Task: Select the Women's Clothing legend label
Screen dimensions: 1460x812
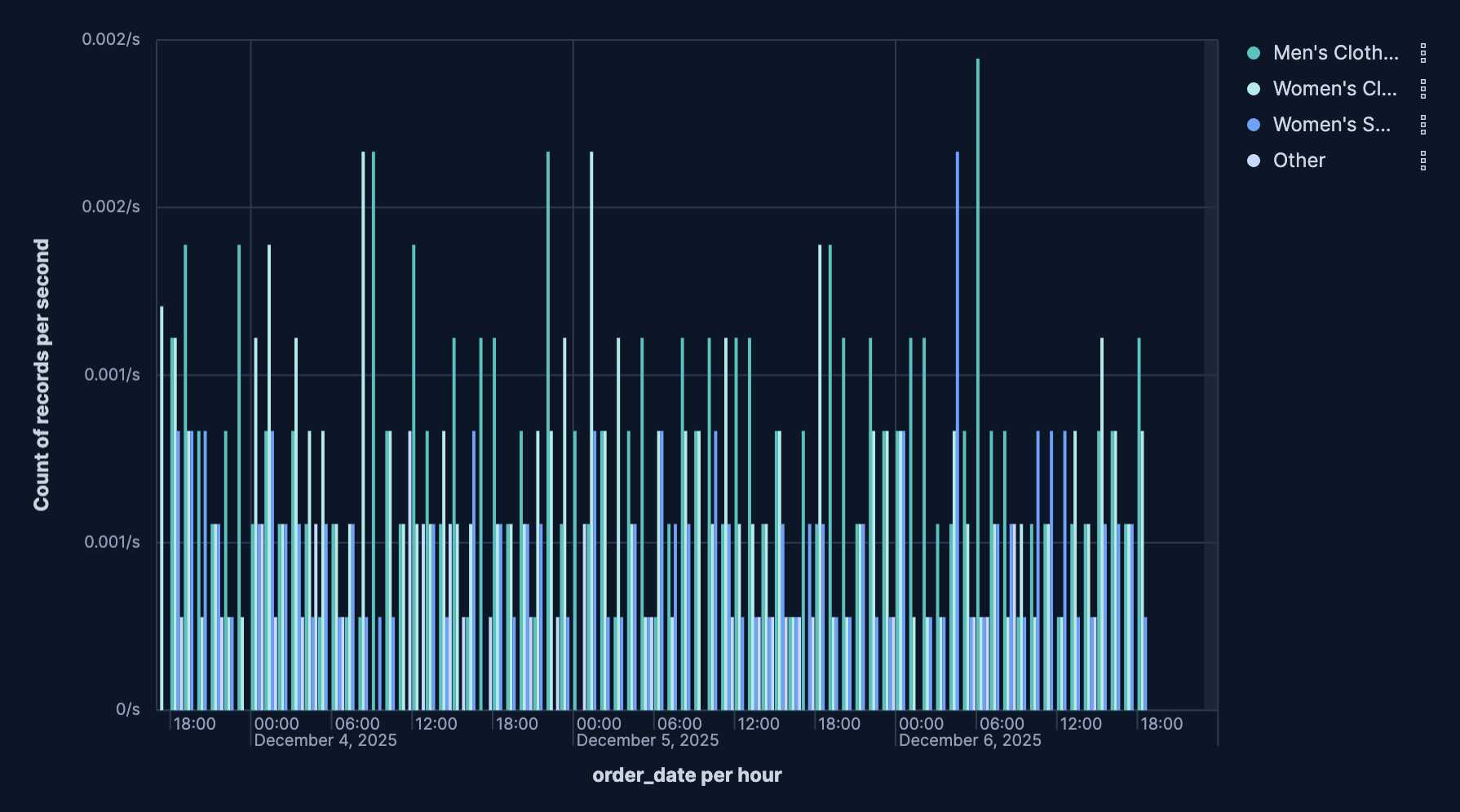Action: click(1334, 89)
